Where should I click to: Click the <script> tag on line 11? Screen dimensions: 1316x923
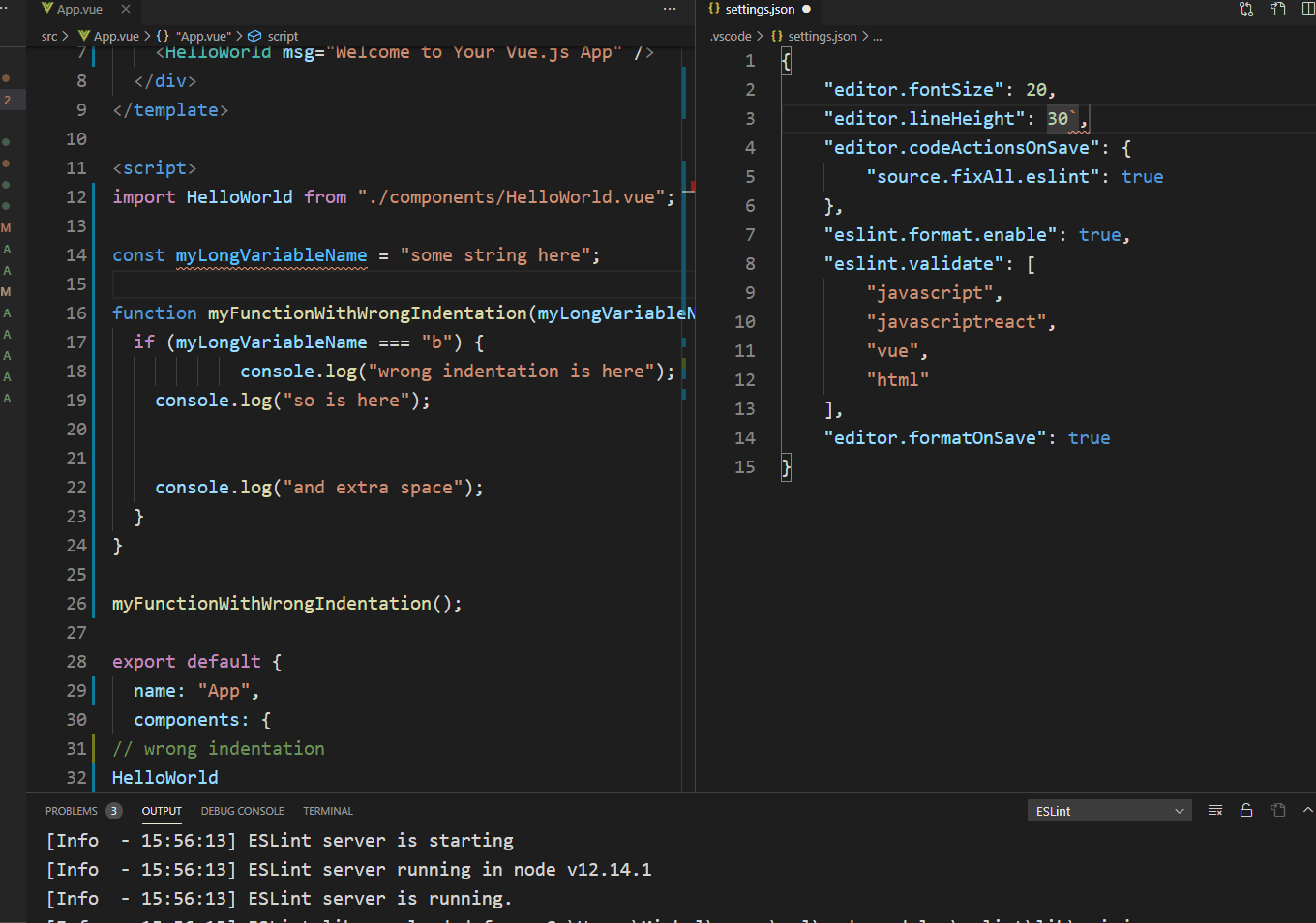tap(154, 168)
